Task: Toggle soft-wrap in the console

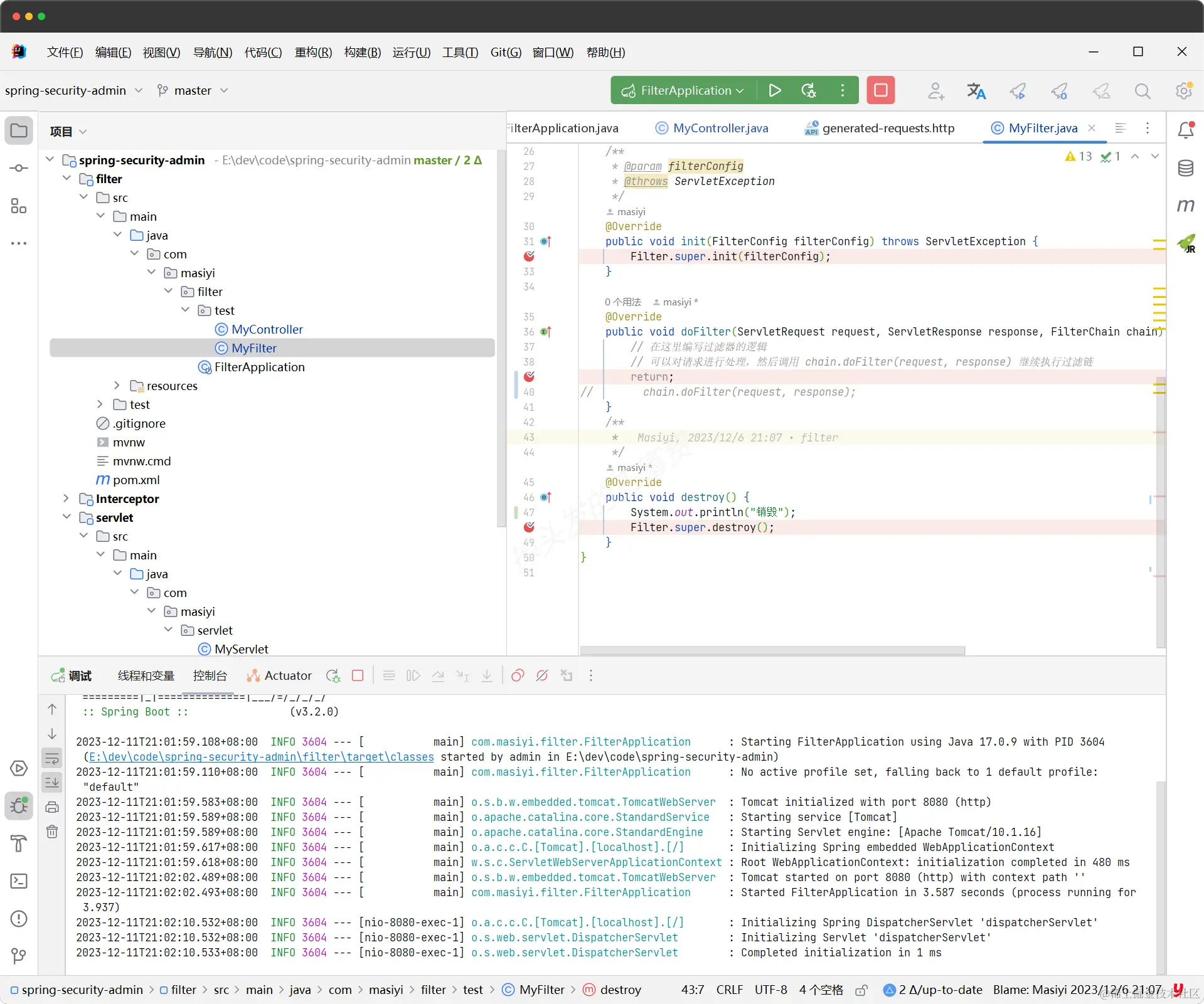Action: pyautogui.click(x=52, y=758)
